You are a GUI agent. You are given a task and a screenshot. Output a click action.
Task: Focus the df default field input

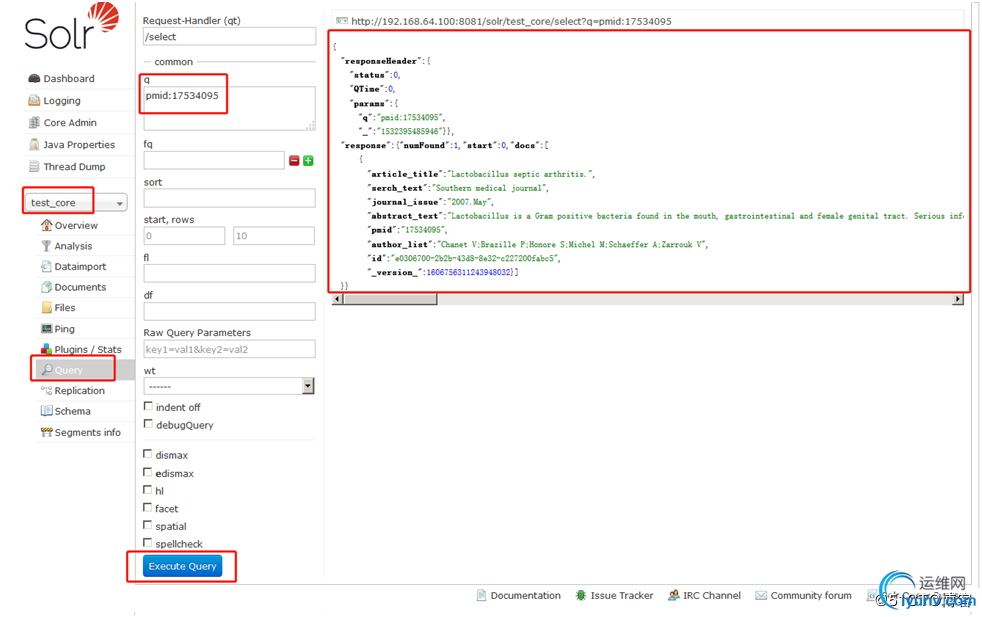[229, 311]
